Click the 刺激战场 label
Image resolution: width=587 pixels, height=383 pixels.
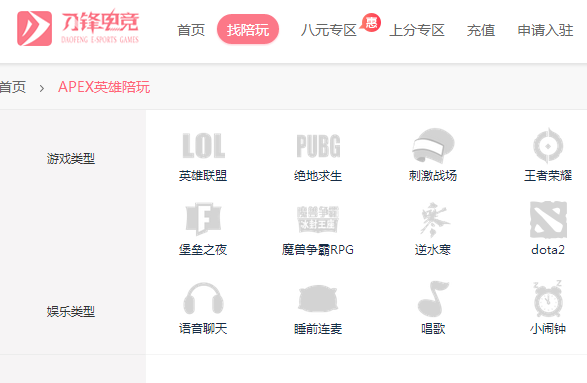(x=433, y=175)
